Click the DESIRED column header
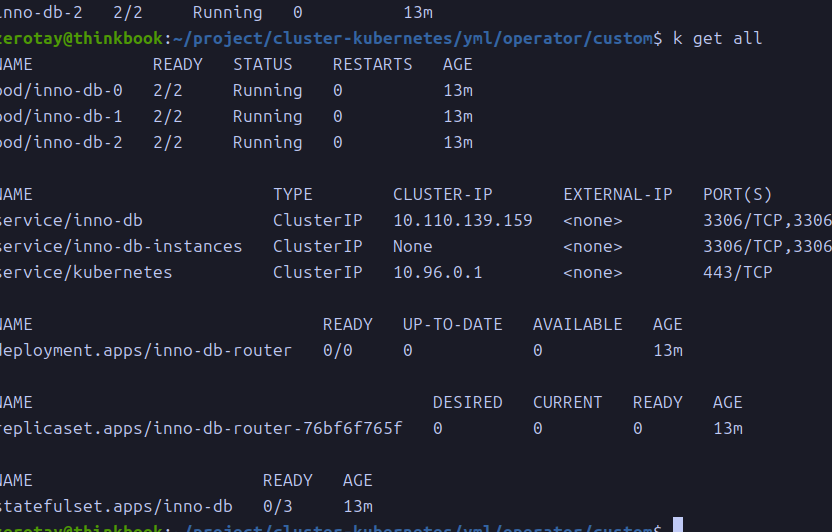The image size is (832, 532). [467, 402]
